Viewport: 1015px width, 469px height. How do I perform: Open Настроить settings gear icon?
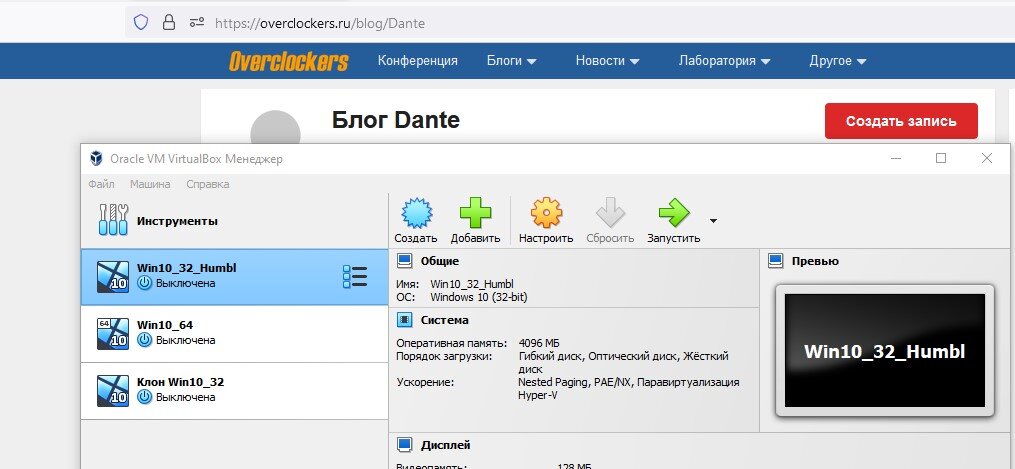546,213
